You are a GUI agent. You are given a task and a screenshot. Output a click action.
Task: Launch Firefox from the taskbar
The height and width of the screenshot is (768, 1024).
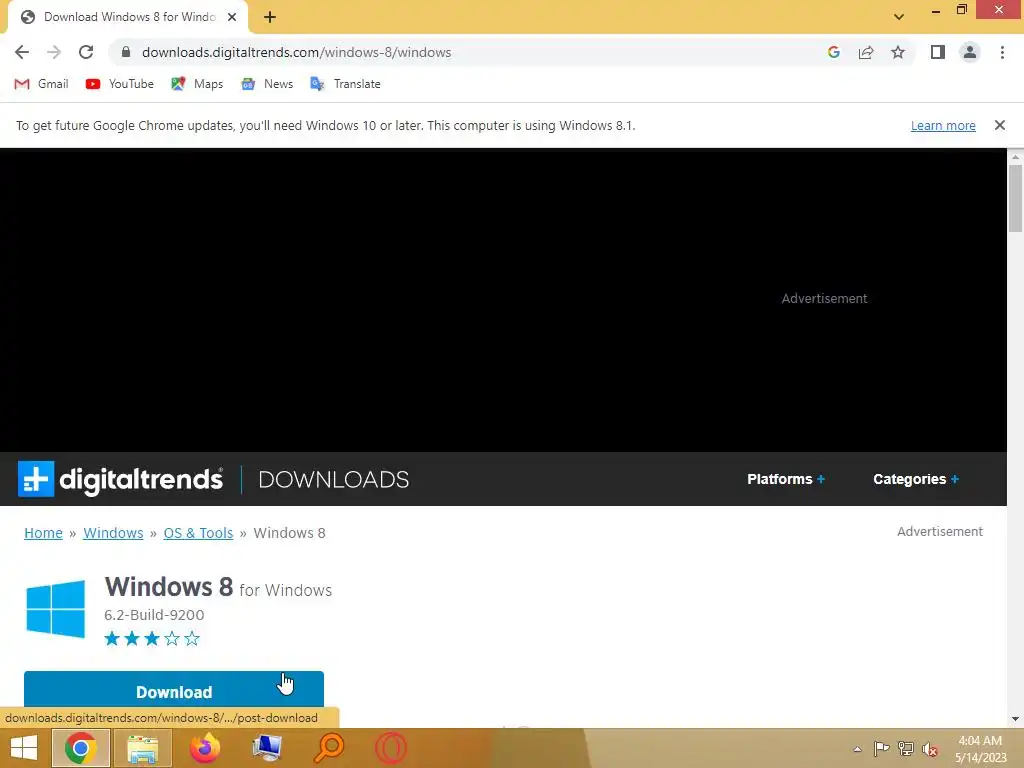(204, 748)
